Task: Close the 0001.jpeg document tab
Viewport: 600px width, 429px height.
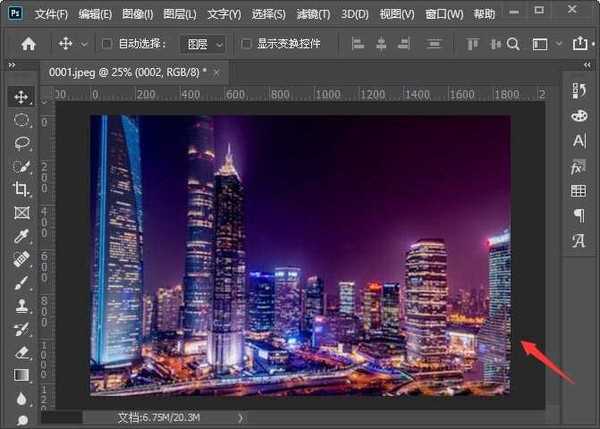Action: [x=217, y=73]
